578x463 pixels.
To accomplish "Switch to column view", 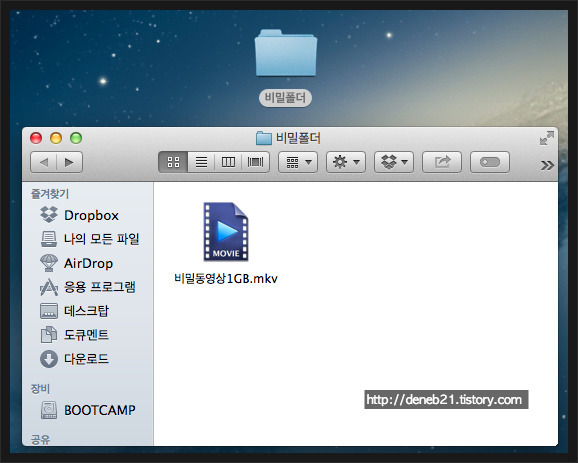I will click(228, 162).
